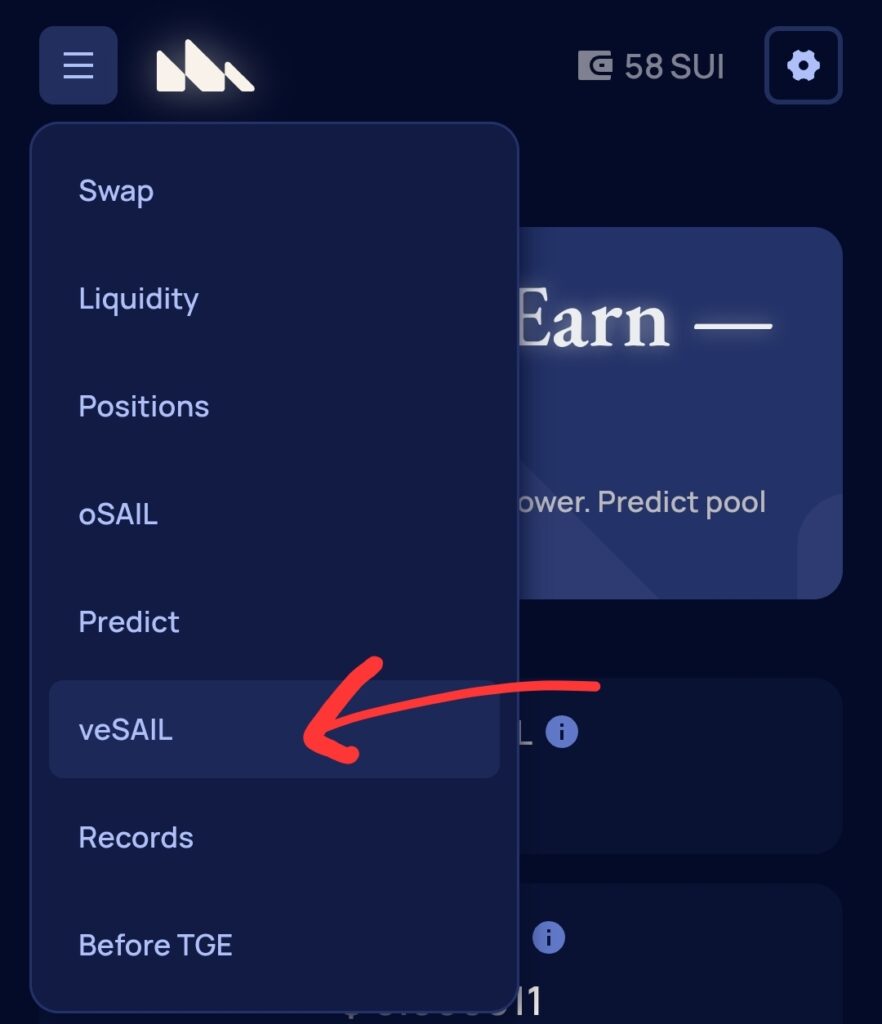This screenshot has width=882, height=1024.
Task: Click the 58 SUI wallet balance
Action: coord(674,67)
